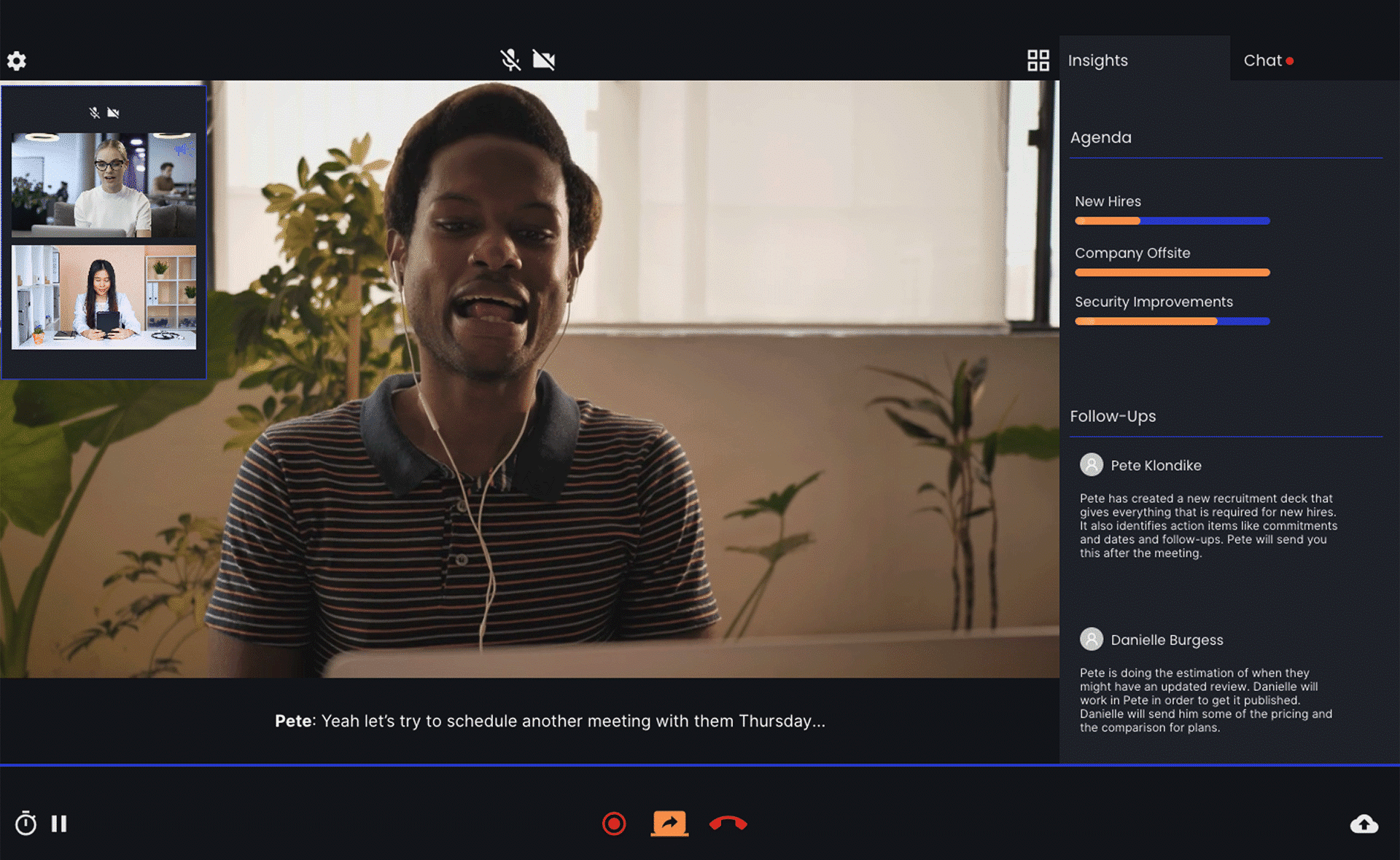Select the dark-haired woman's video thumbnail

tap(104, 297)
